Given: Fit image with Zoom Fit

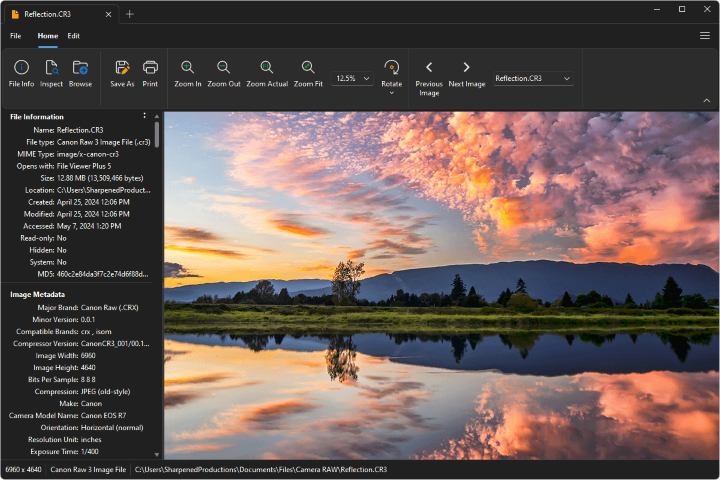Looking at the screenshot, I should pyautogui.click(x=308, y=68).
